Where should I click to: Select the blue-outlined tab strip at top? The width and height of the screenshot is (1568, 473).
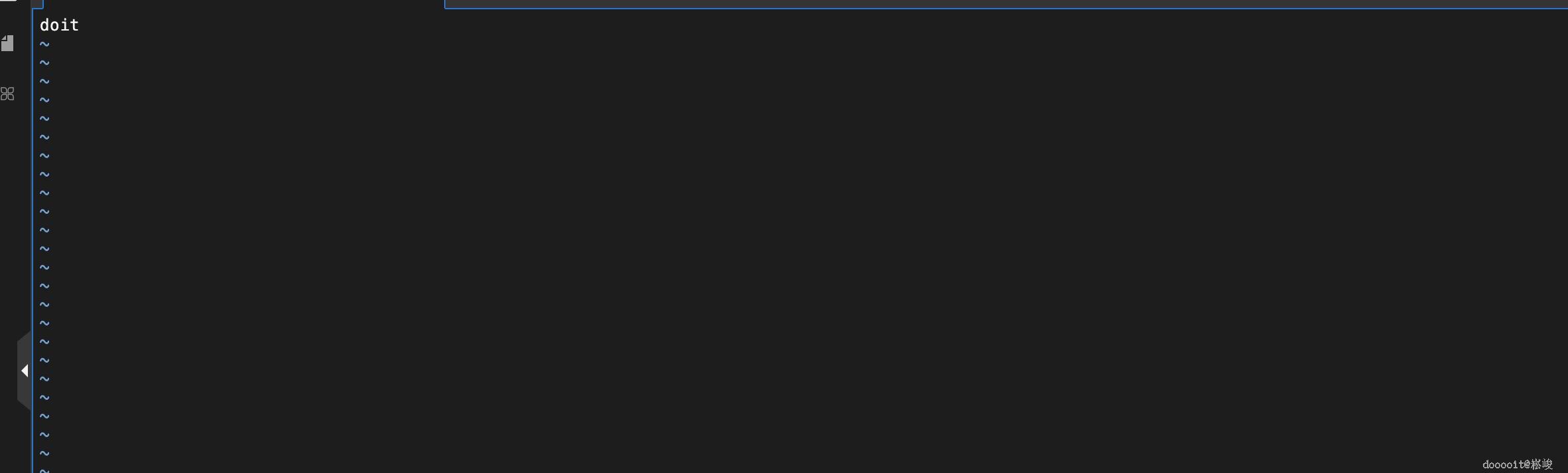point(1006,4)
